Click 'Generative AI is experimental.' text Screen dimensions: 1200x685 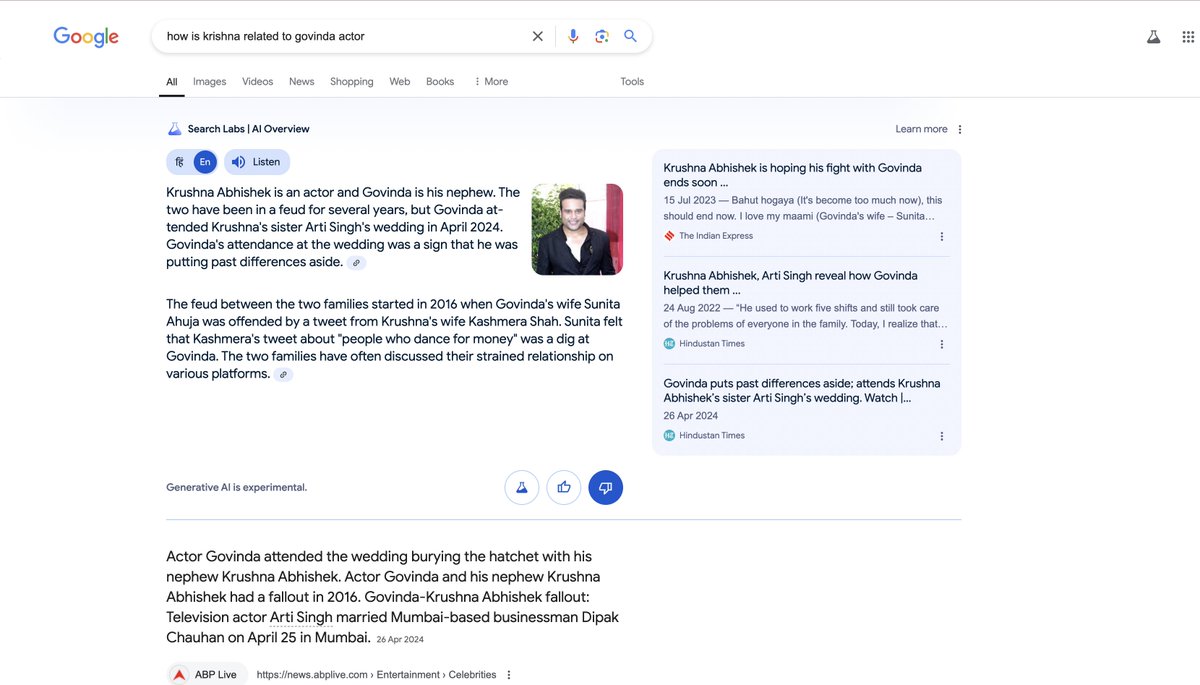[237, 488]
